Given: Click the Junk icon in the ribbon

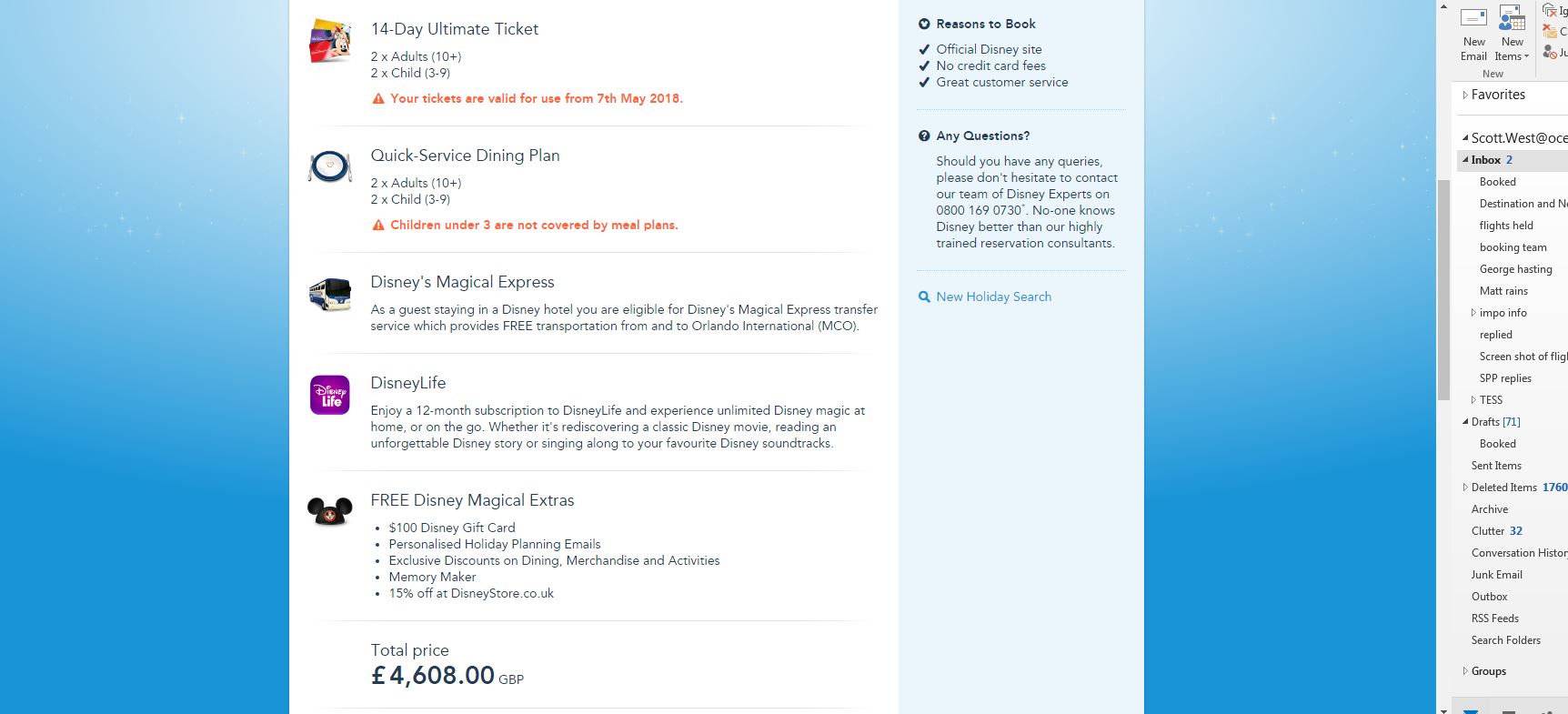Looking at the screenshot, I should 1550,52.
